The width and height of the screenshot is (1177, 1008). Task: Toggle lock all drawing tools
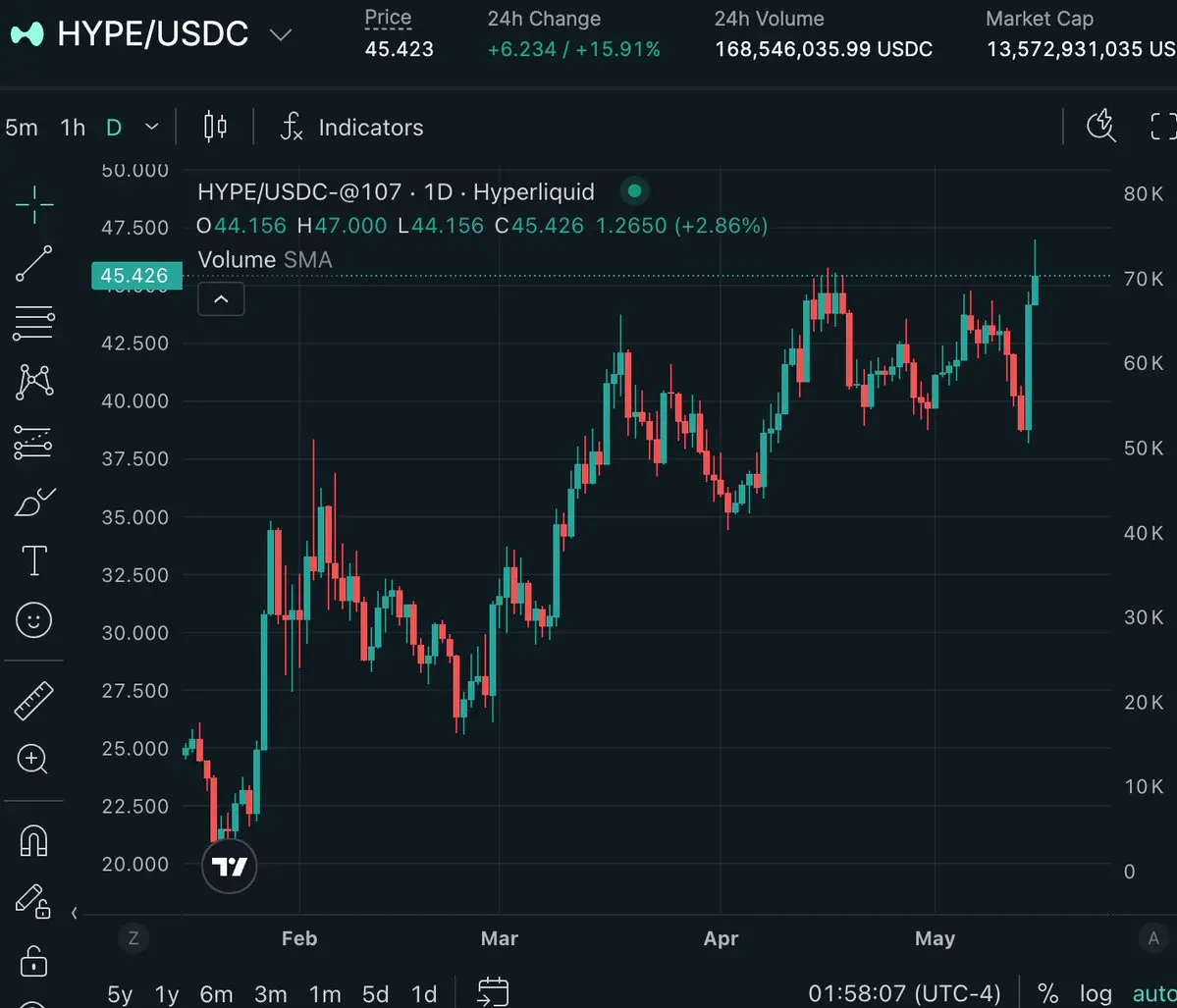pyautogui.click(x=33, y=961)
